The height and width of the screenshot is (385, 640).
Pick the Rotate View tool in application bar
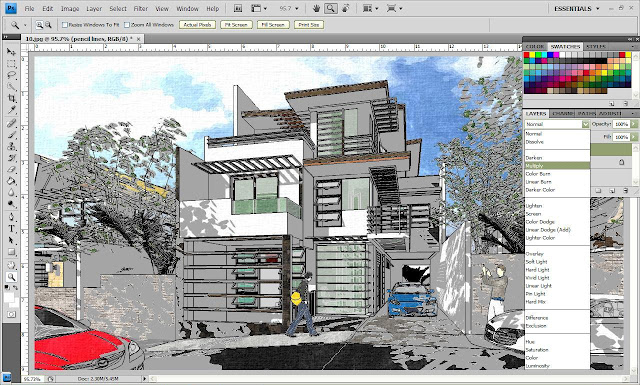click(x=345, y=8)
